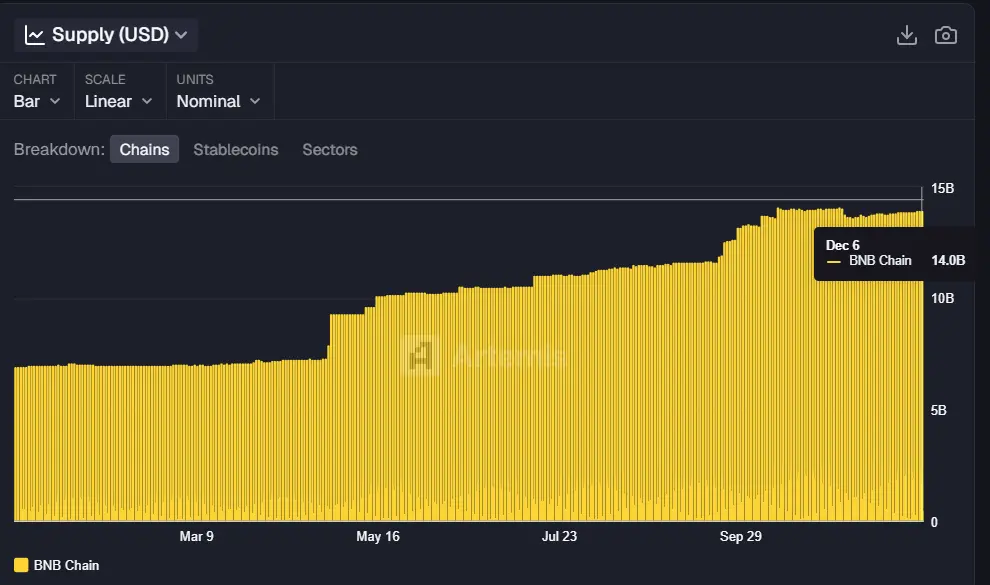Click the download chart icon

[906, 33]
